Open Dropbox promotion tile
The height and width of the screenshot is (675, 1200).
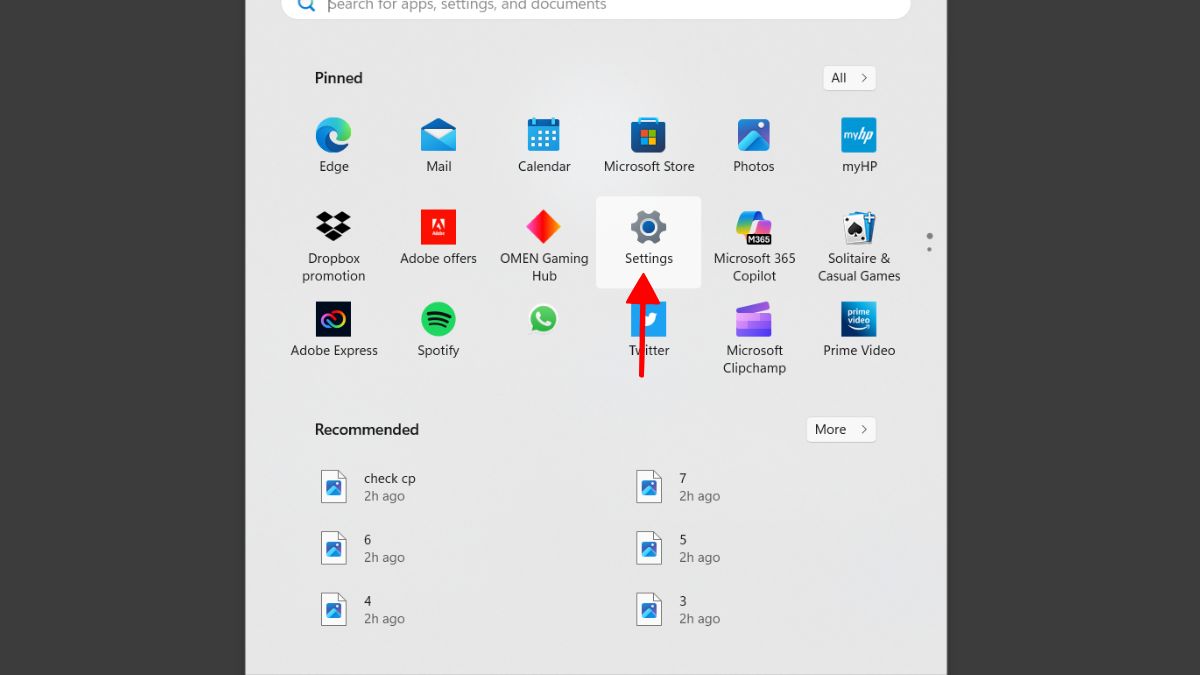tap(333, 244)
